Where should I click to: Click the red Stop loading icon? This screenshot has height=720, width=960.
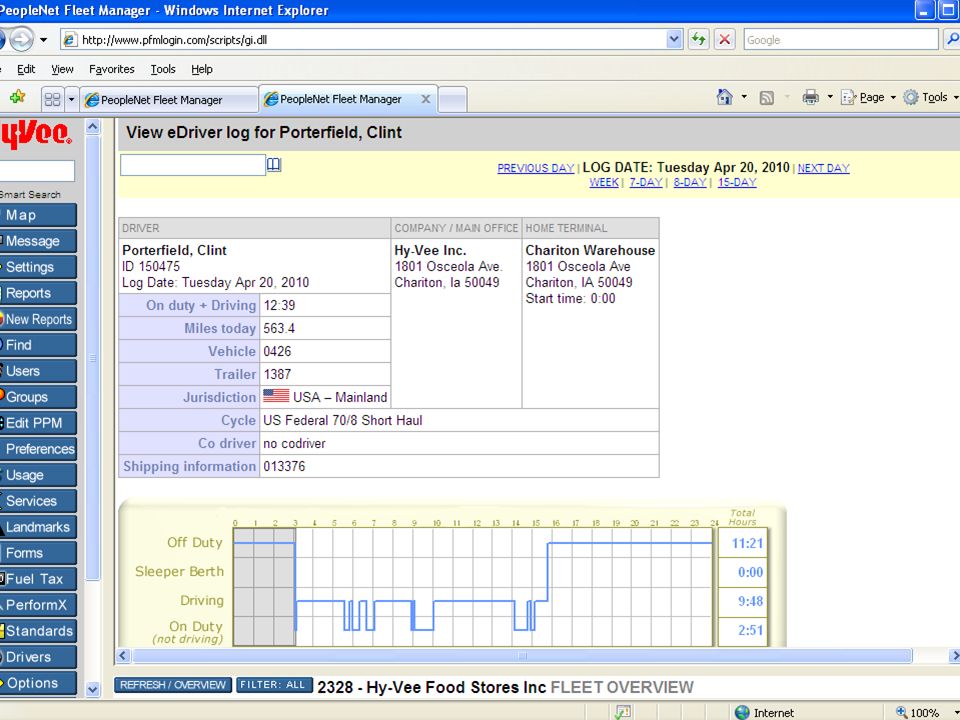tap(724, 40)
